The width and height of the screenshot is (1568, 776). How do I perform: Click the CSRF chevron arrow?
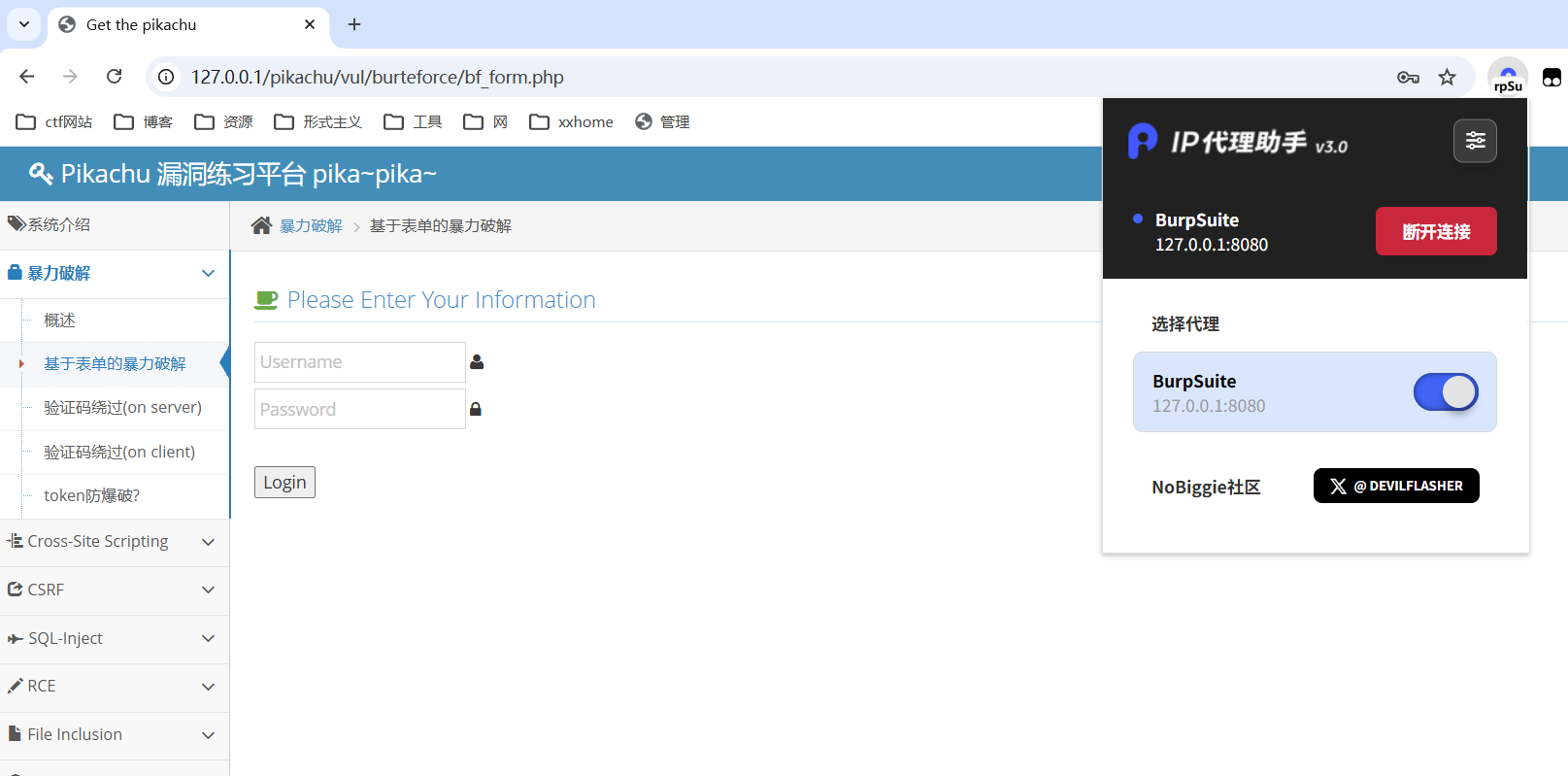[208, 590]
